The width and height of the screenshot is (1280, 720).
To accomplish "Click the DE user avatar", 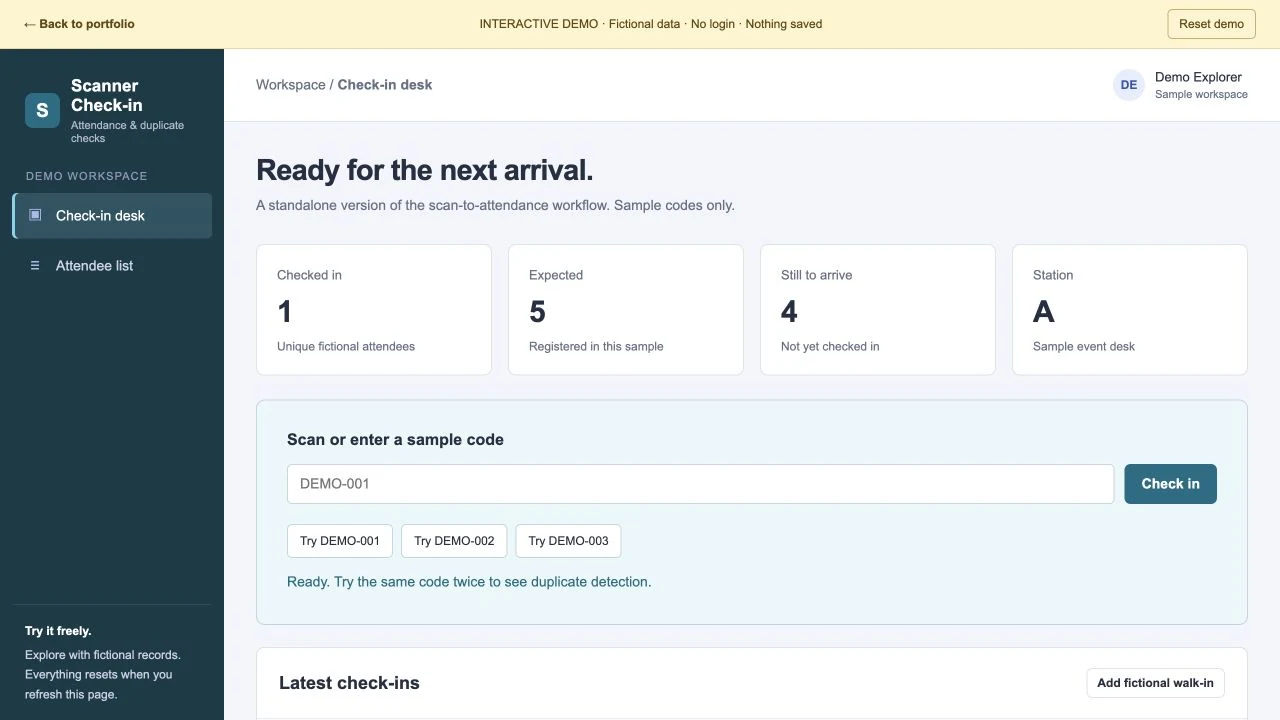I will coord(1129,85).
